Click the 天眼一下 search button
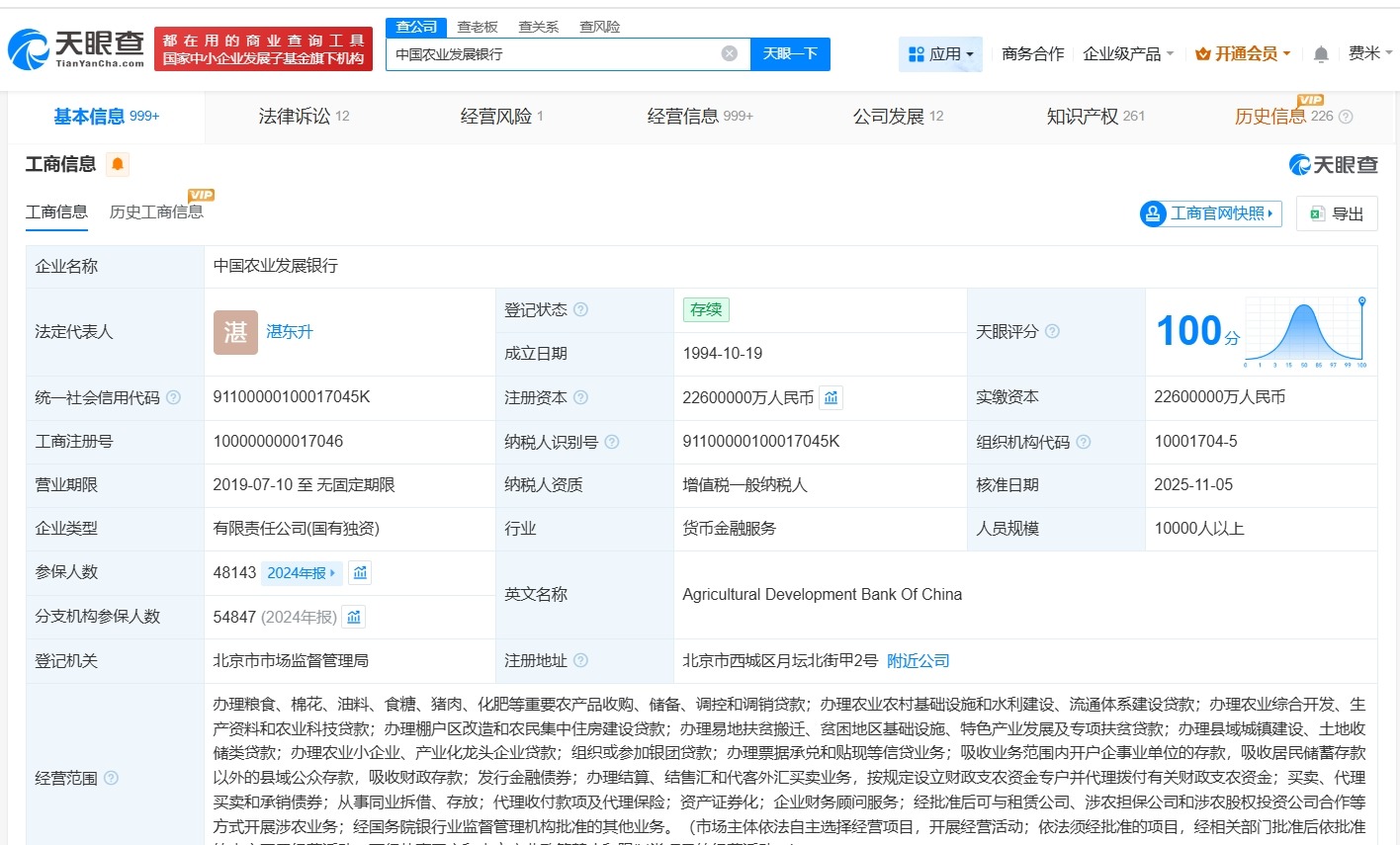Screen dimensions: 1400x845 point(790,54)
